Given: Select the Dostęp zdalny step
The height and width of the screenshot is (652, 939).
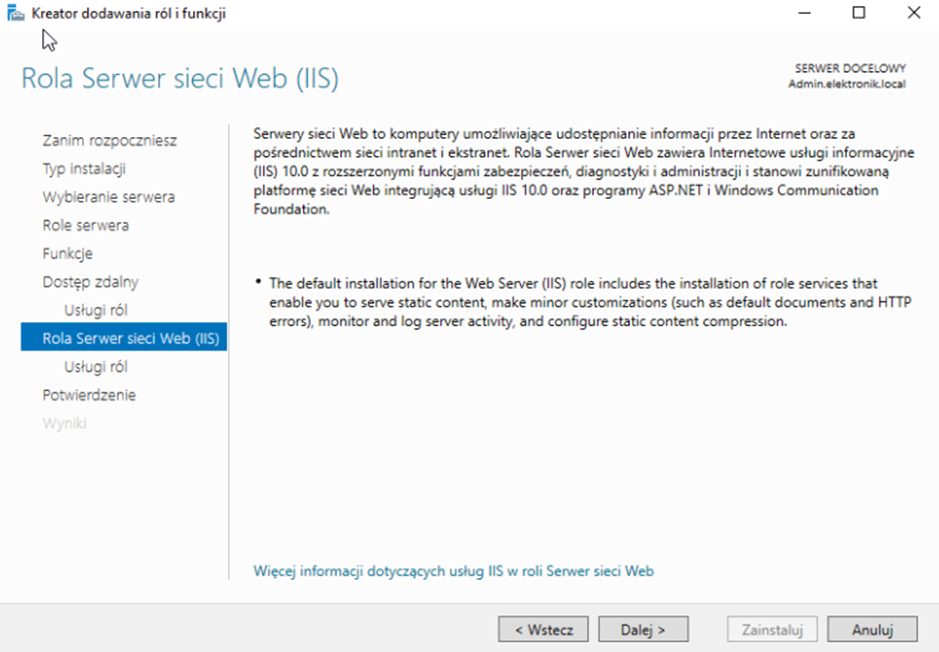Looking at the screenshot, I should point(90,282).
